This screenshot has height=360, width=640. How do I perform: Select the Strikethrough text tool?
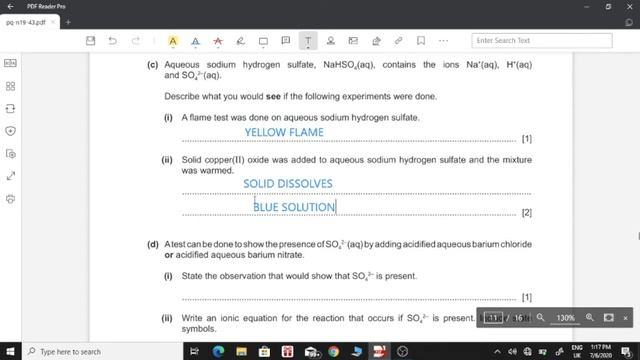[x=218, y=41]
